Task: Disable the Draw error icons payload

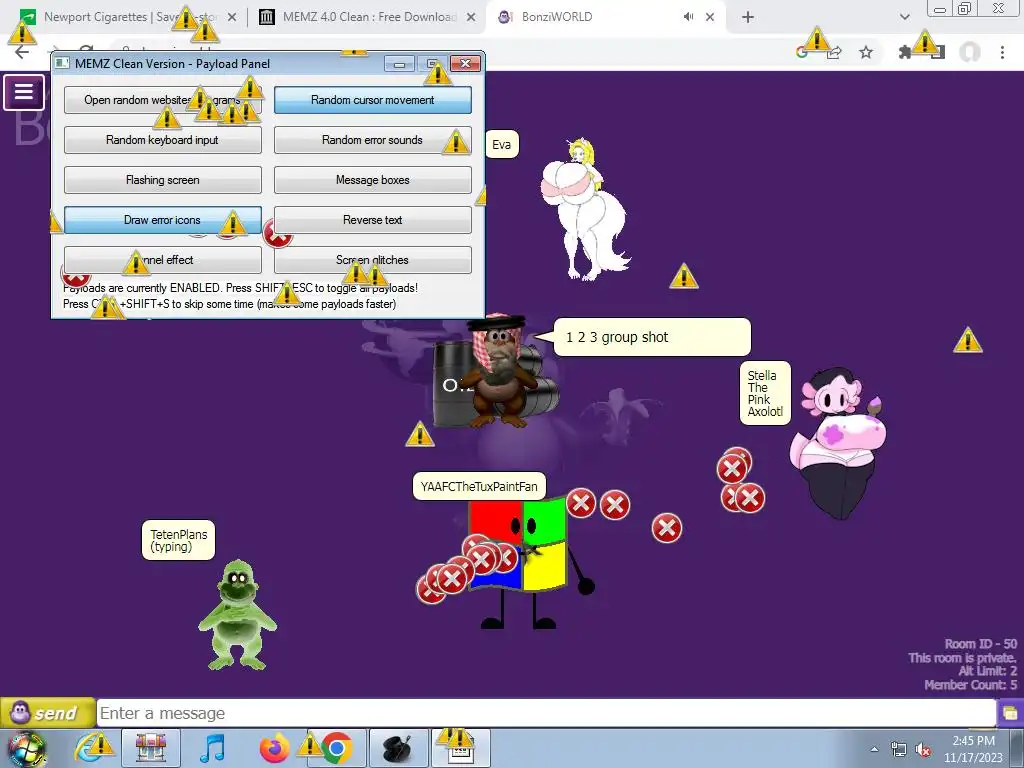Action: click(163, 220)
